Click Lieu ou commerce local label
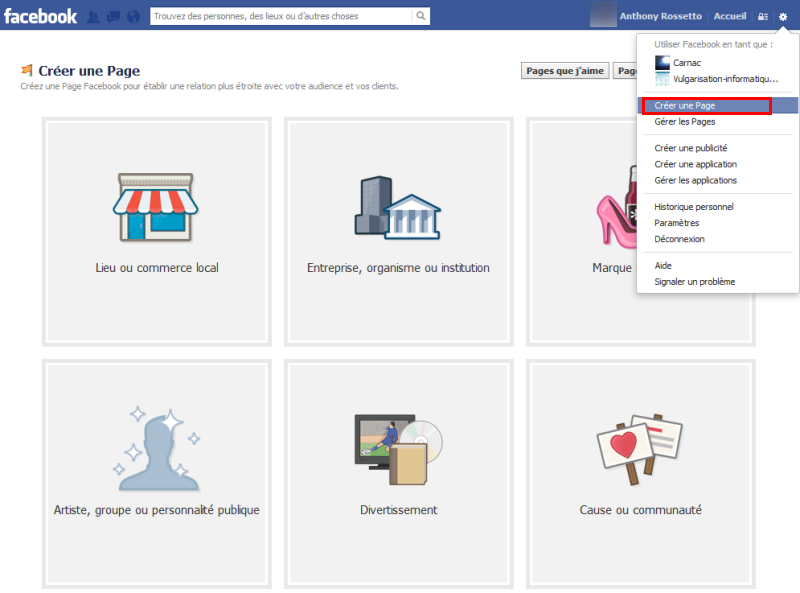 coord(157,268)
